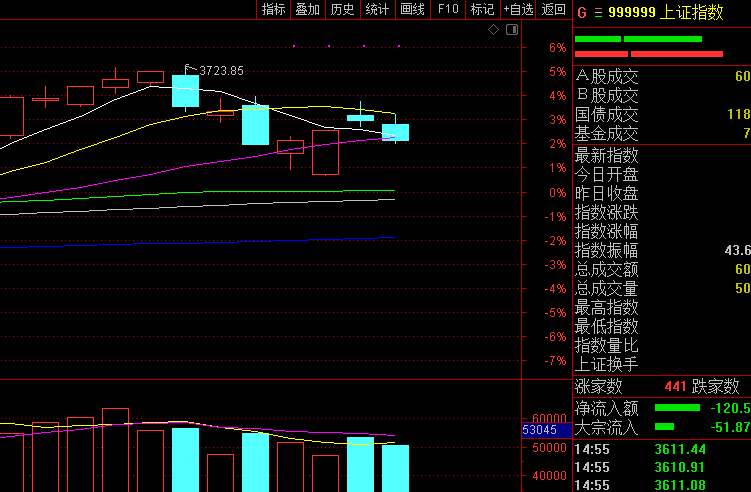Toggle the side panel layout icon
This screenshot has height=492, width=751.
click(x=512, y=30)
